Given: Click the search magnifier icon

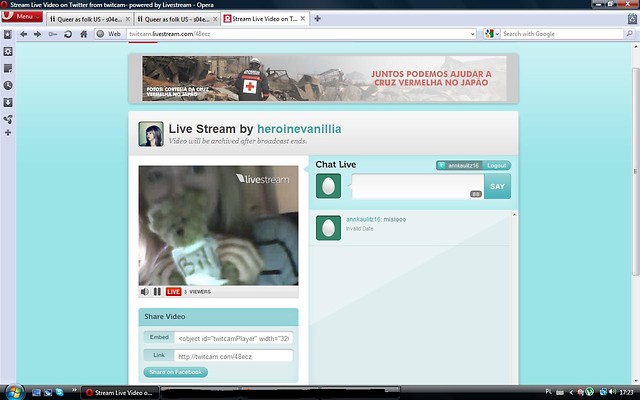Looking at the screenshot, I should click(x=629, y=34).
